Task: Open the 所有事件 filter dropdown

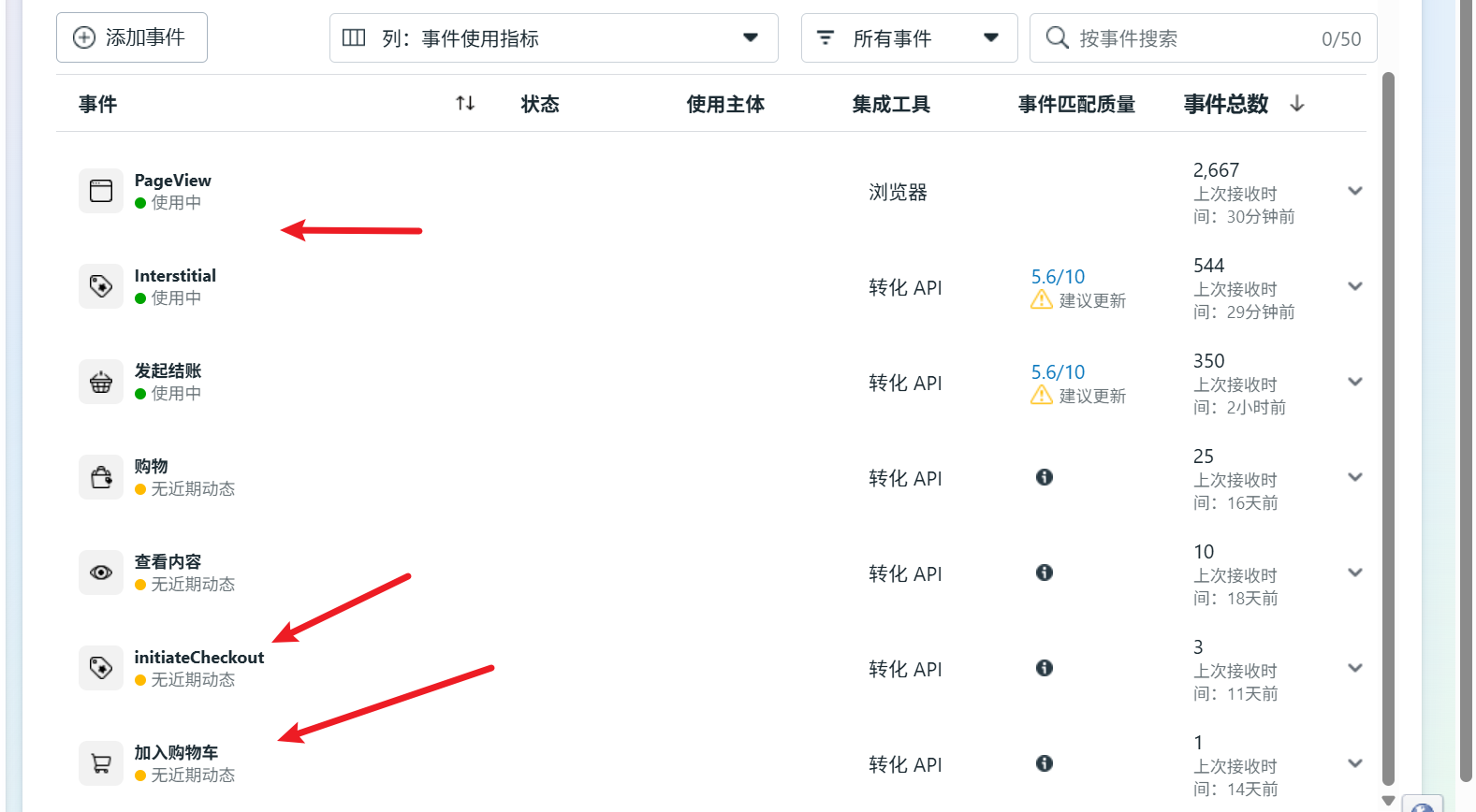Action: (909, 38)
